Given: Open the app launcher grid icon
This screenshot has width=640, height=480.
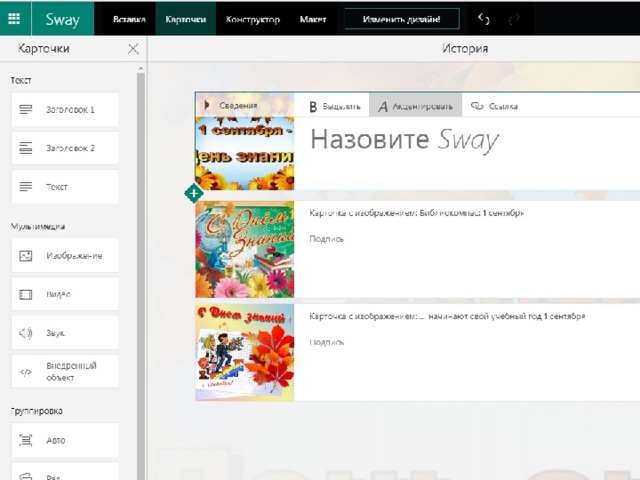Looking at the screenshot, I should [x=15, y=19].
